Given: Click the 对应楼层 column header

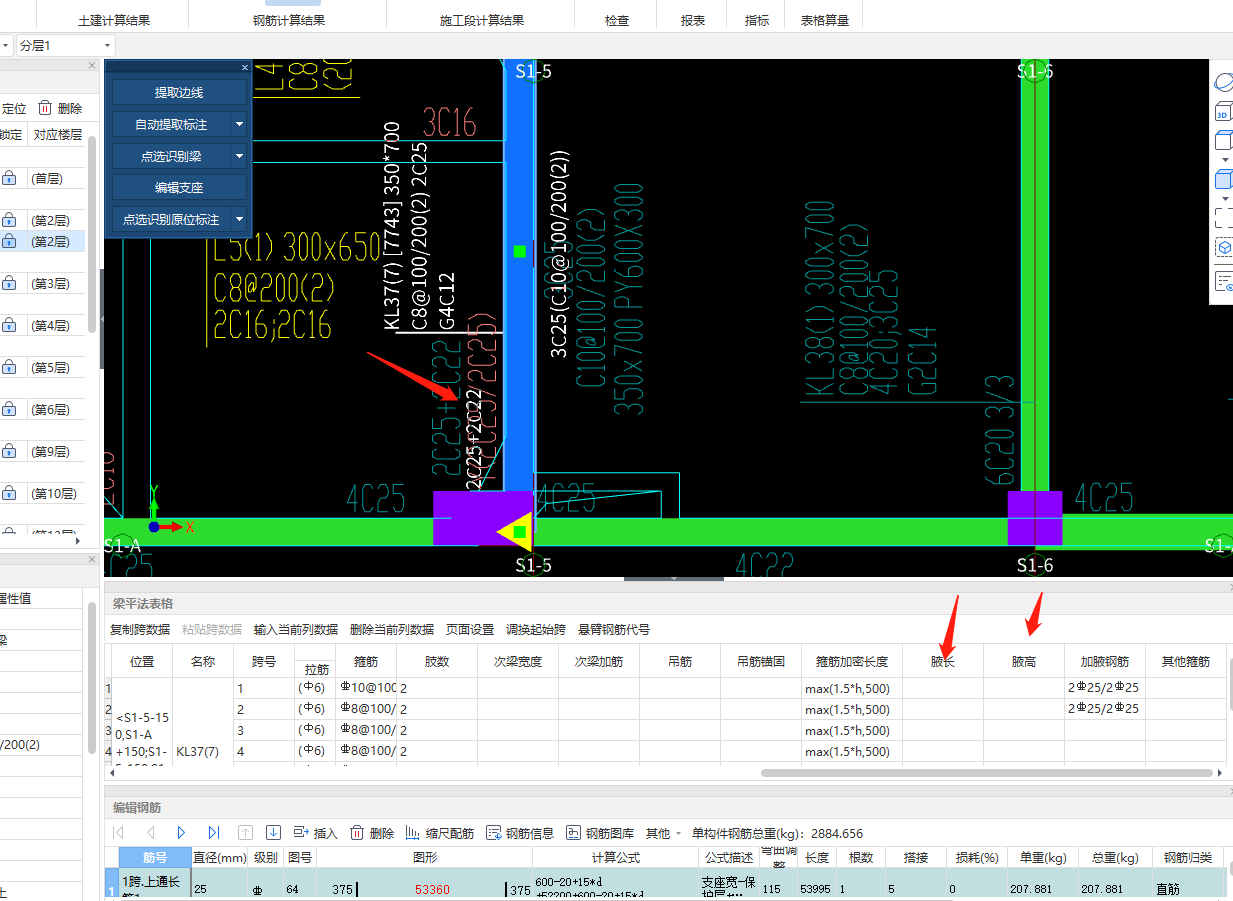Looking at the screenshot, I should pyautogui.click(x=58, y=134).
